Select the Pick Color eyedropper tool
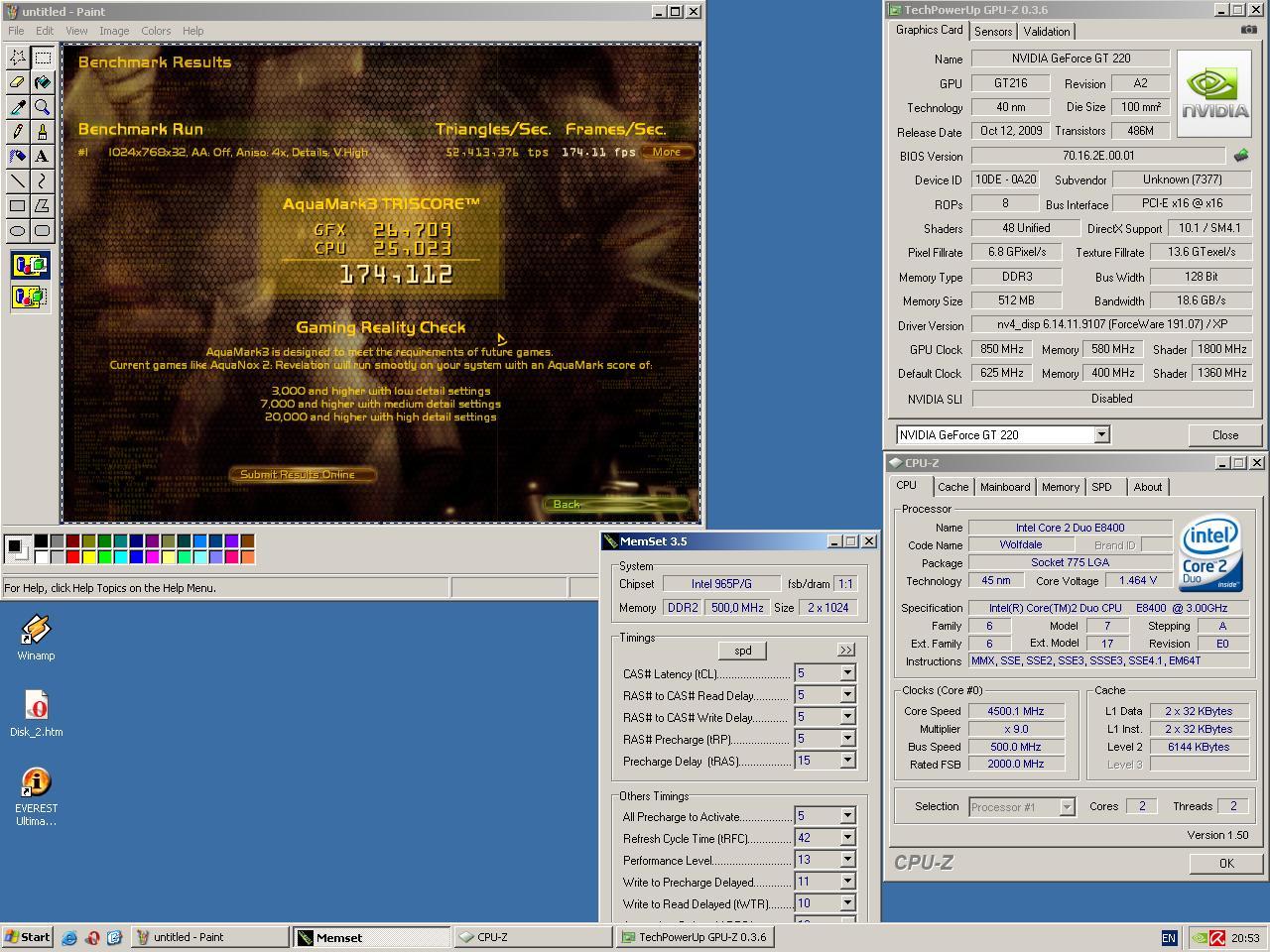The image size is (1270, 952). click(18, 107)
